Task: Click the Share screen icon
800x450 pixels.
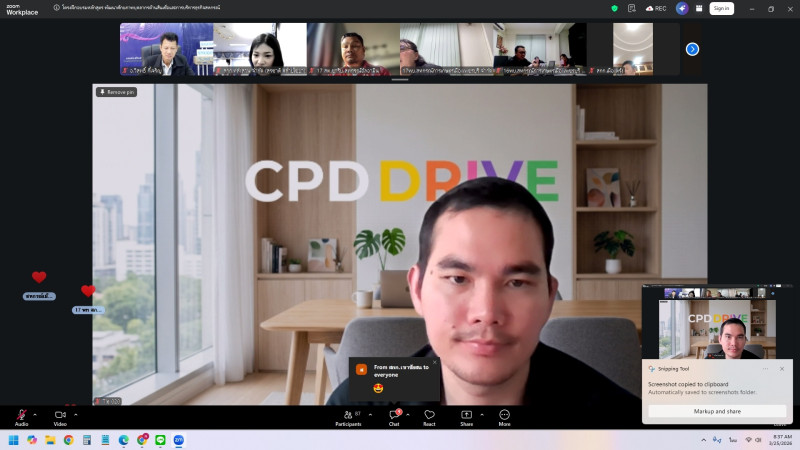Action: pyautogui.click(x=466, y=415)
